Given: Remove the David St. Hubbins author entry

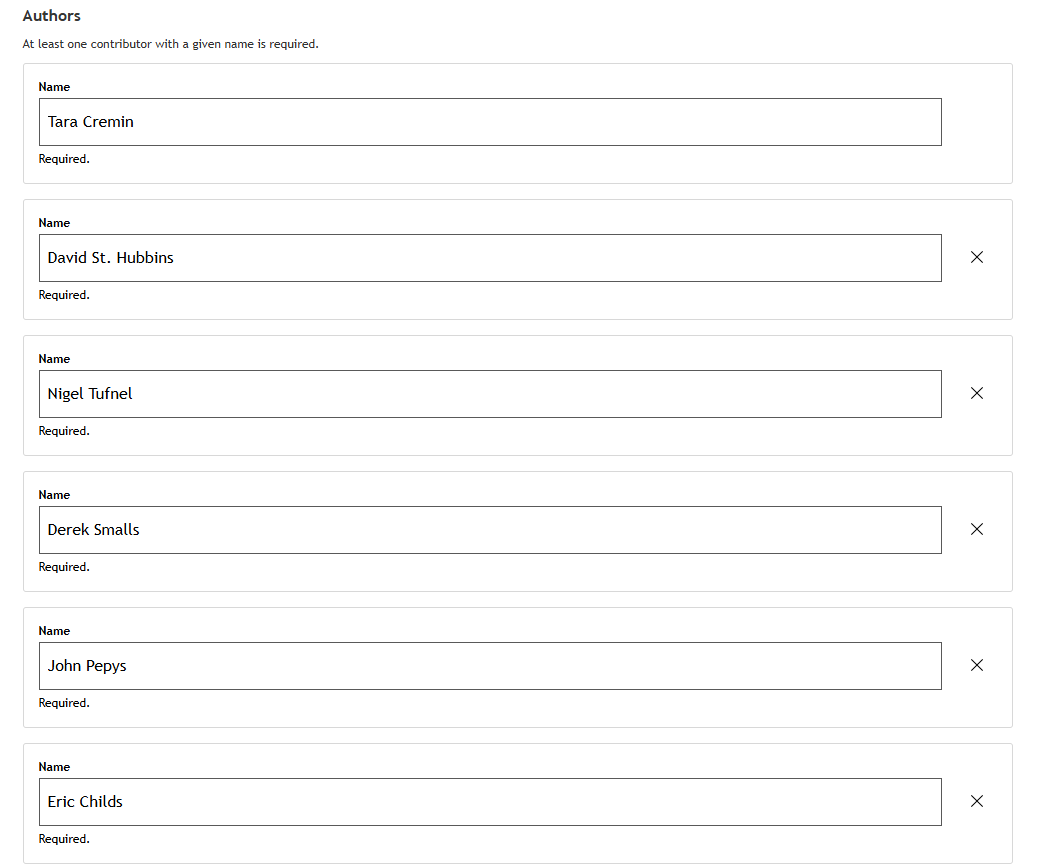Looking at the screenshot, I should click(977, 257).
